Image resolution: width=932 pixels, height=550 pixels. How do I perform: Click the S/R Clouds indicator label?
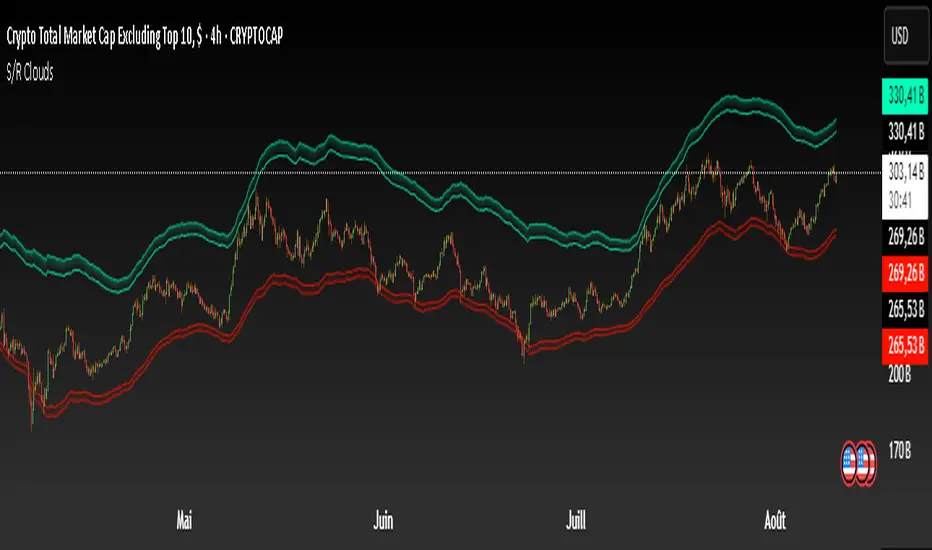30,73
